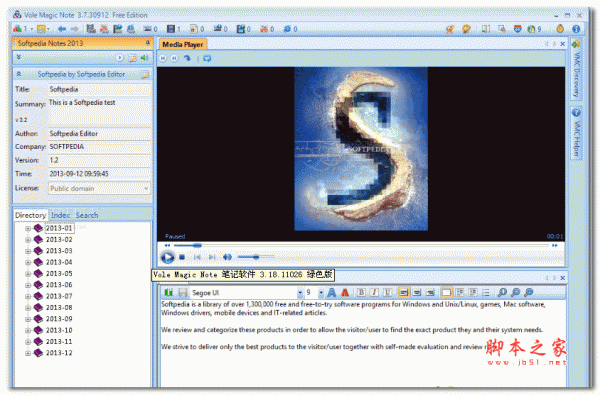
Task: Click the Author field Softpedia Editor
Action: (99, 134)
